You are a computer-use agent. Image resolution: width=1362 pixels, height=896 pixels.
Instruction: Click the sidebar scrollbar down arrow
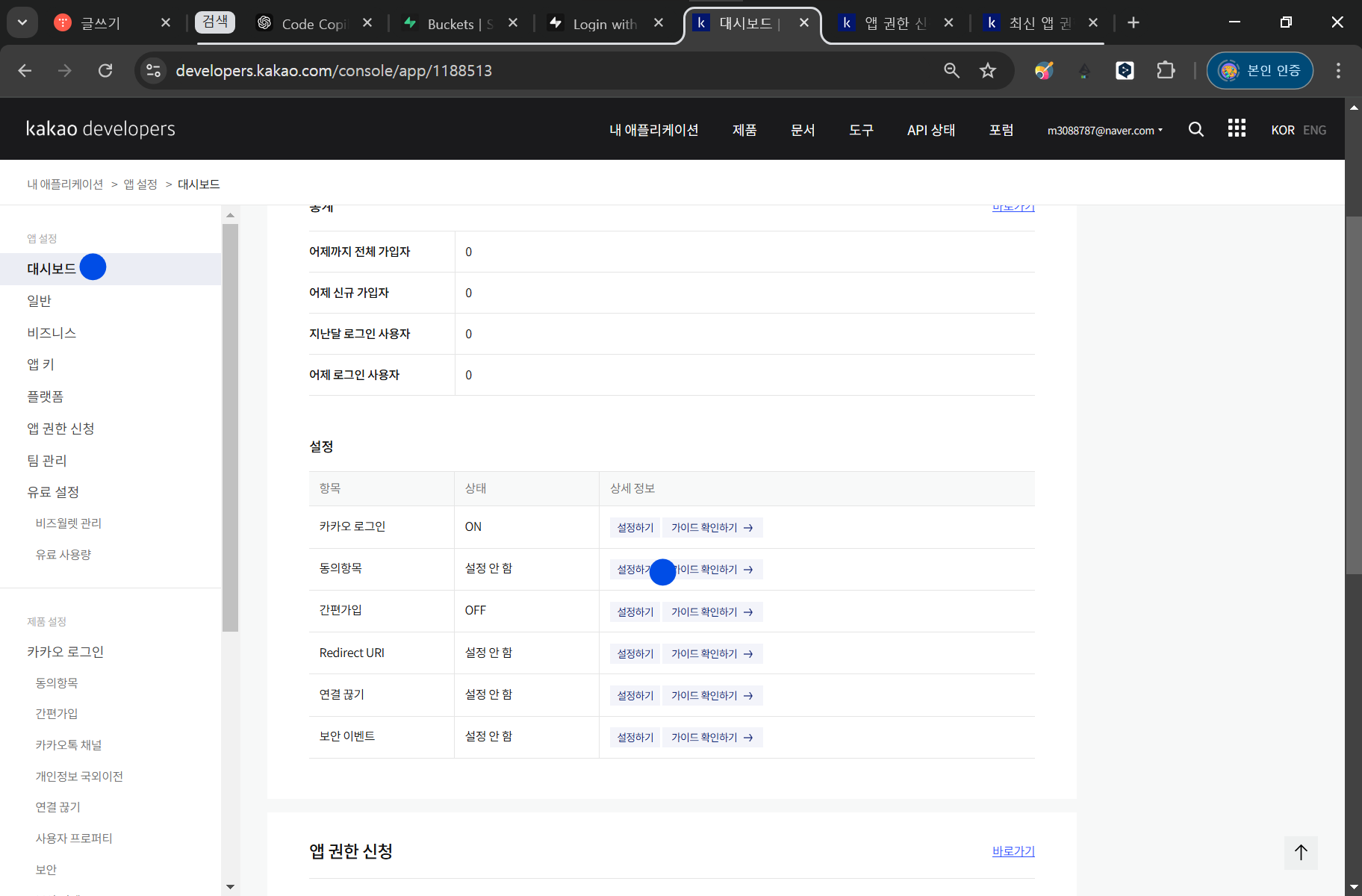[x=230, y=887]
